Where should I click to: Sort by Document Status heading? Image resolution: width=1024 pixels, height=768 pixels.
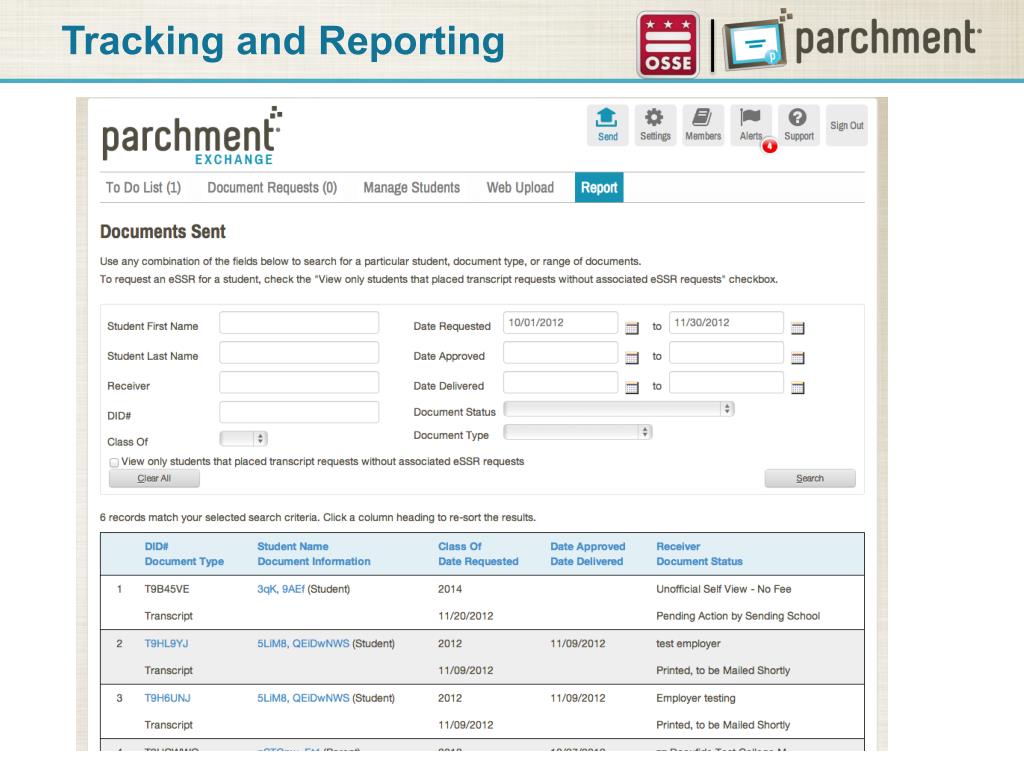coord(699,562)
